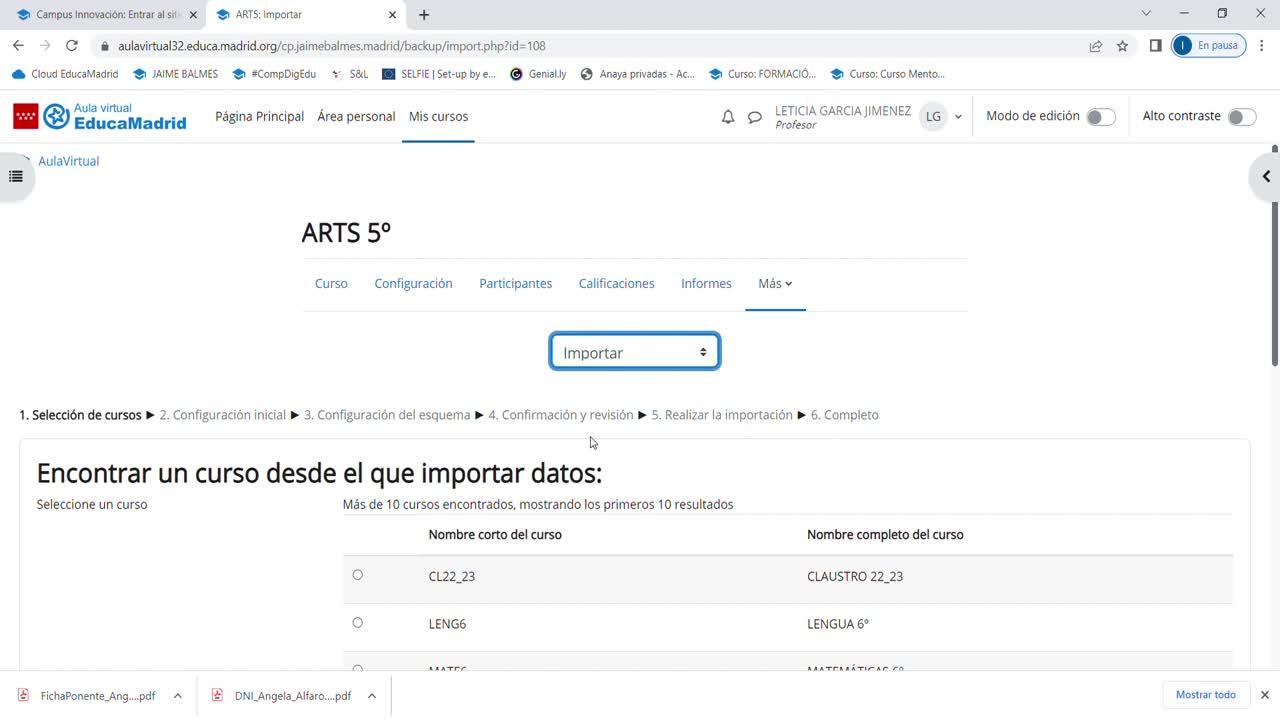1280x720 pixels.
Task: Open the Importar select dropdown
Action: (x=635, y=352)
